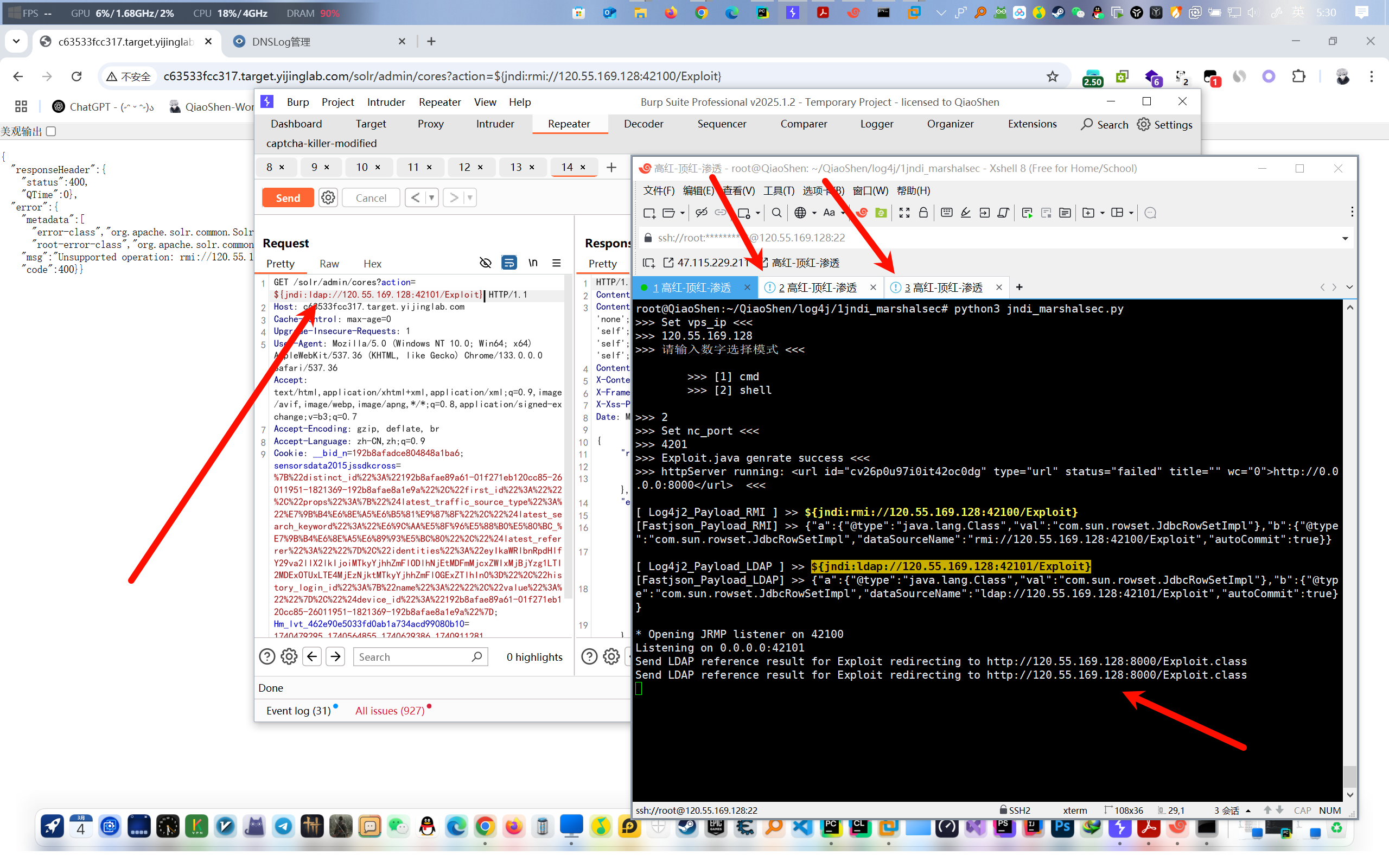Show non-printable characters \n button
Image resolution: width=1389 pixels, height=868 pixels.
click(533, 263)
